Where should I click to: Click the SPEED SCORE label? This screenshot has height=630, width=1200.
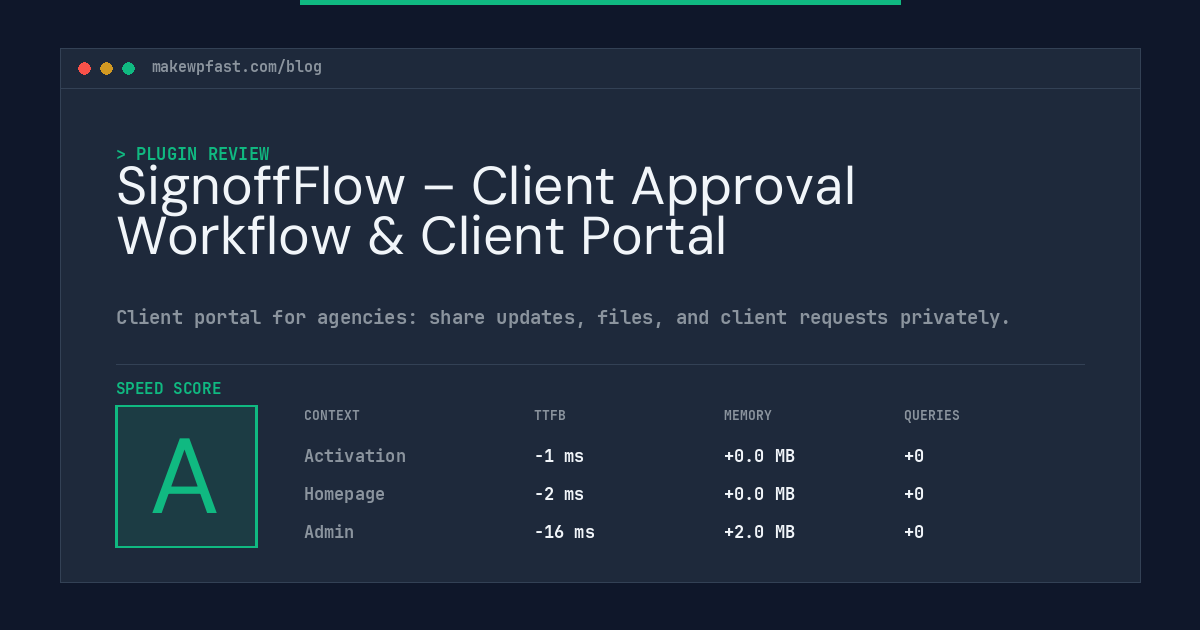click(169, 389)
